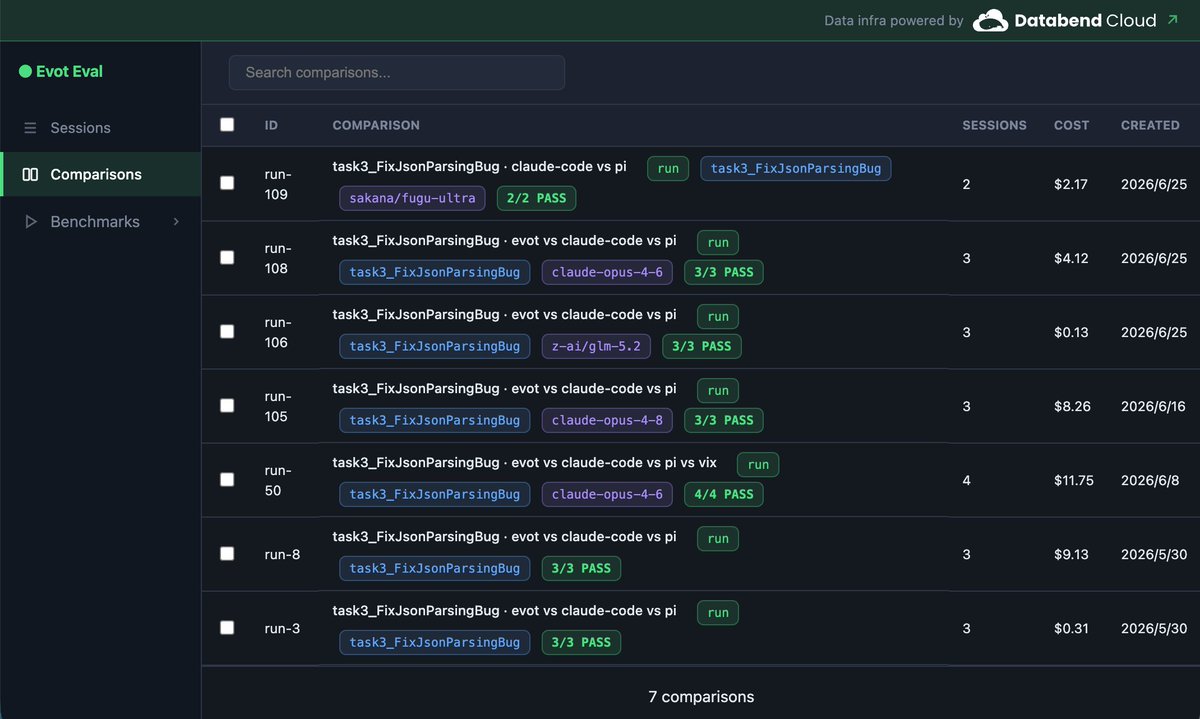Select the run-106 row checkbox
The width and height of the screenshot is (1200, 719).
tap(227, 331)
